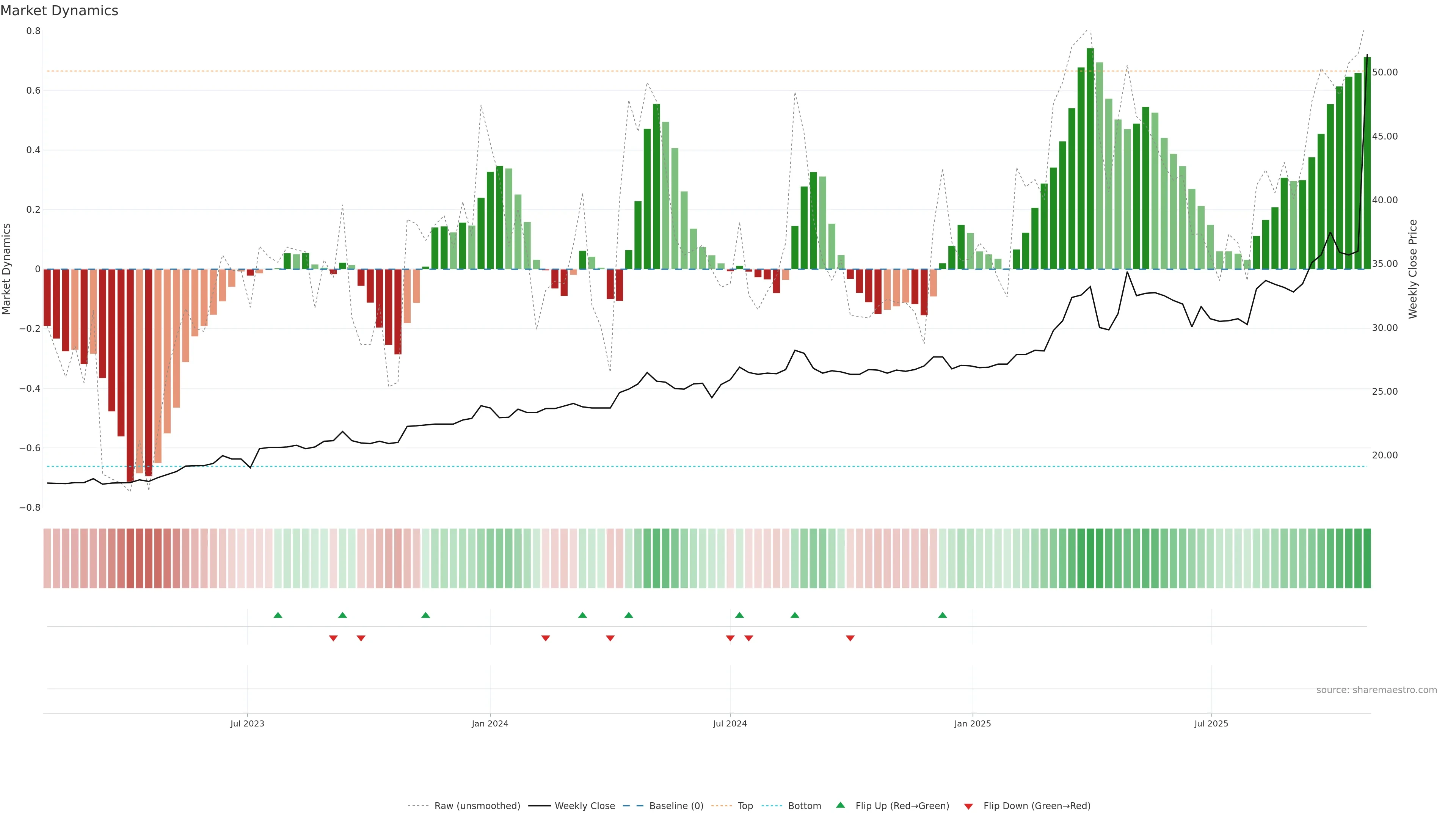The image size is (1456, 819).
Task: Click the solid black Weekly Close legend line sample
Action: coord(539,806)
